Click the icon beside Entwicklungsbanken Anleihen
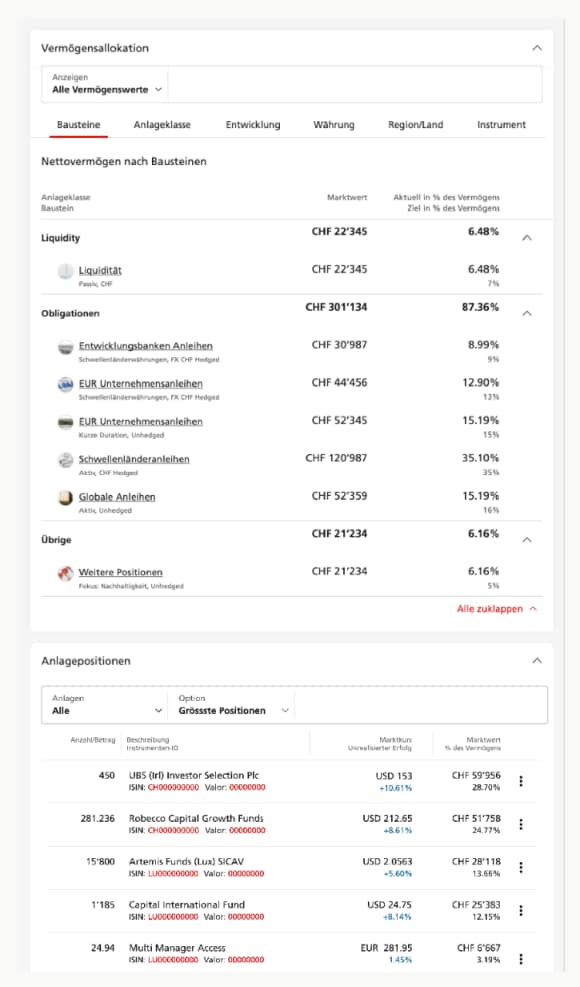This screenshot has width=580, height=987. tap(64, 348)
